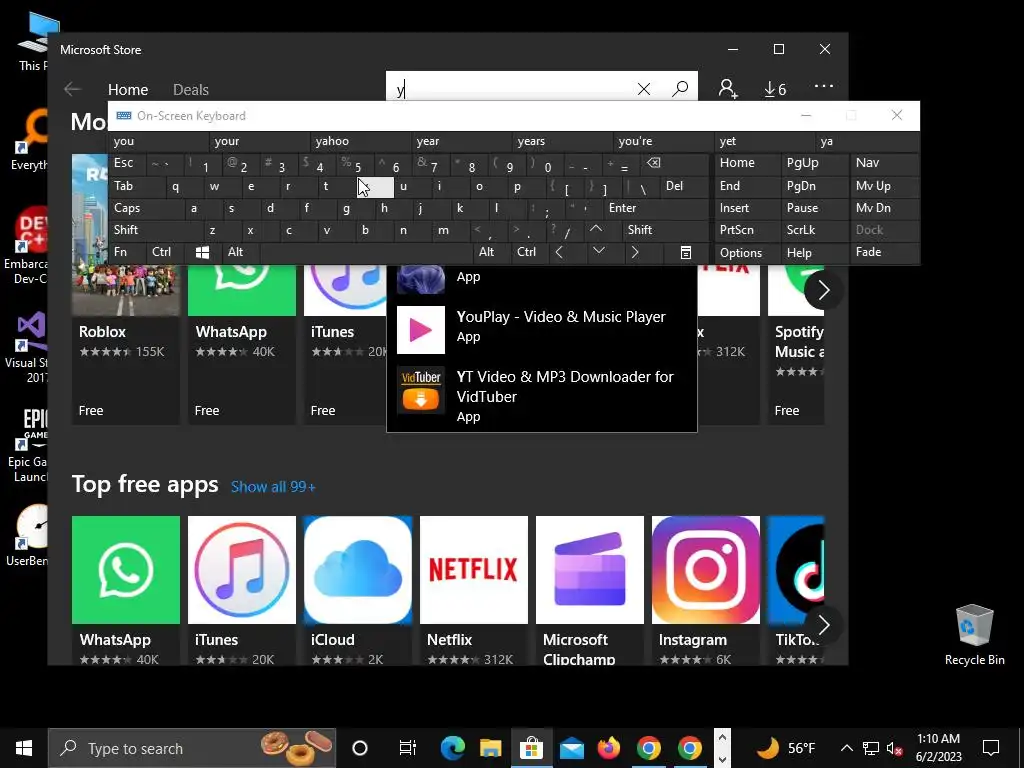This screenshot has height=768, width=1024.
Task: Open Show all 99+ link
Action: (x=273, y=487)
